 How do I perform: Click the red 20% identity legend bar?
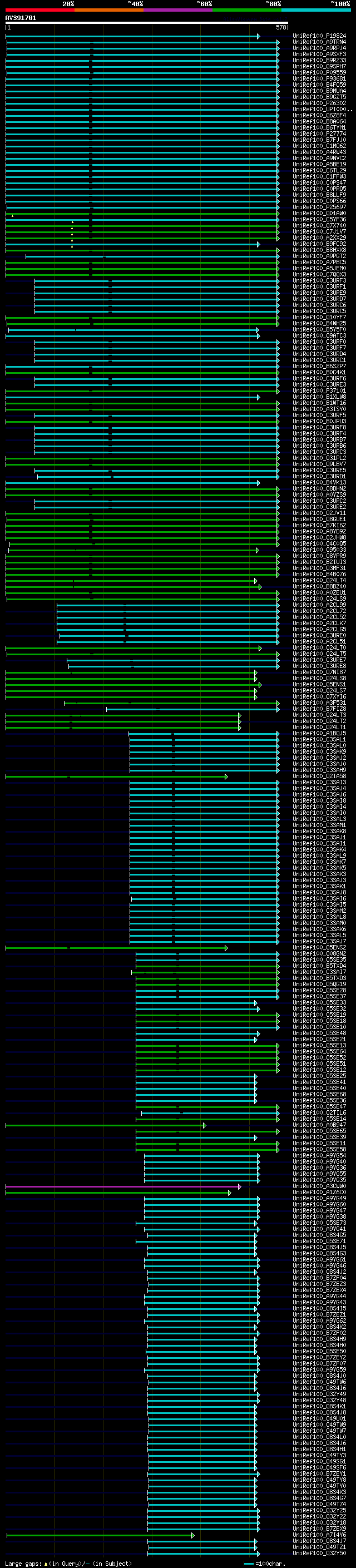(x=39, y=10)
